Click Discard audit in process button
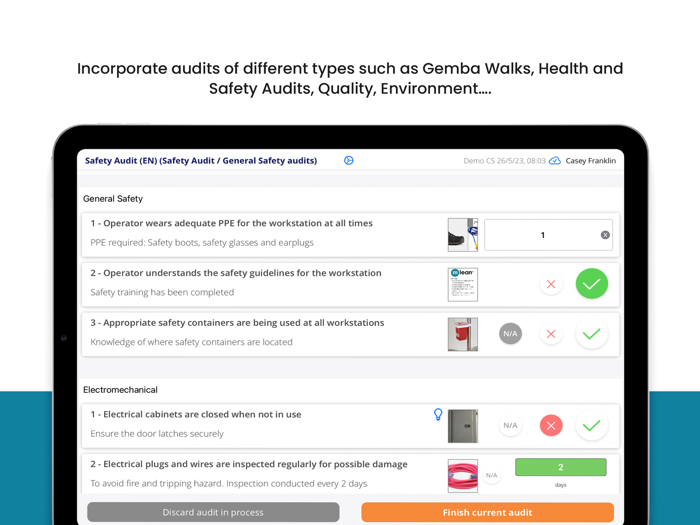The height and width of the screenshot is (525, 700). [213, 512]
